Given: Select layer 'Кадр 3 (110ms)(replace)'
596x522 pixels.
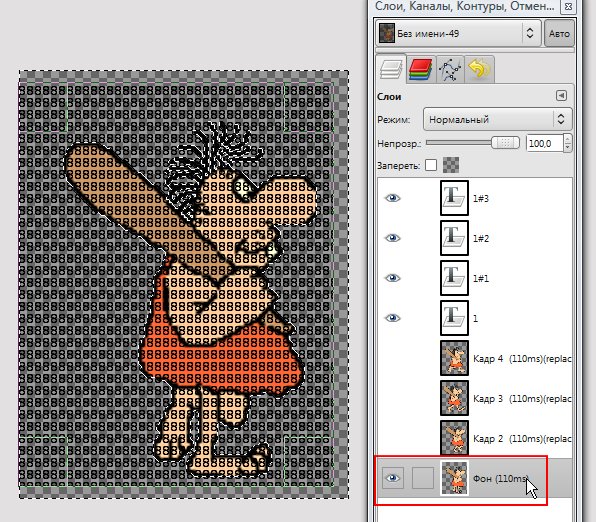Looking at the screenshot, I should 522,398.
